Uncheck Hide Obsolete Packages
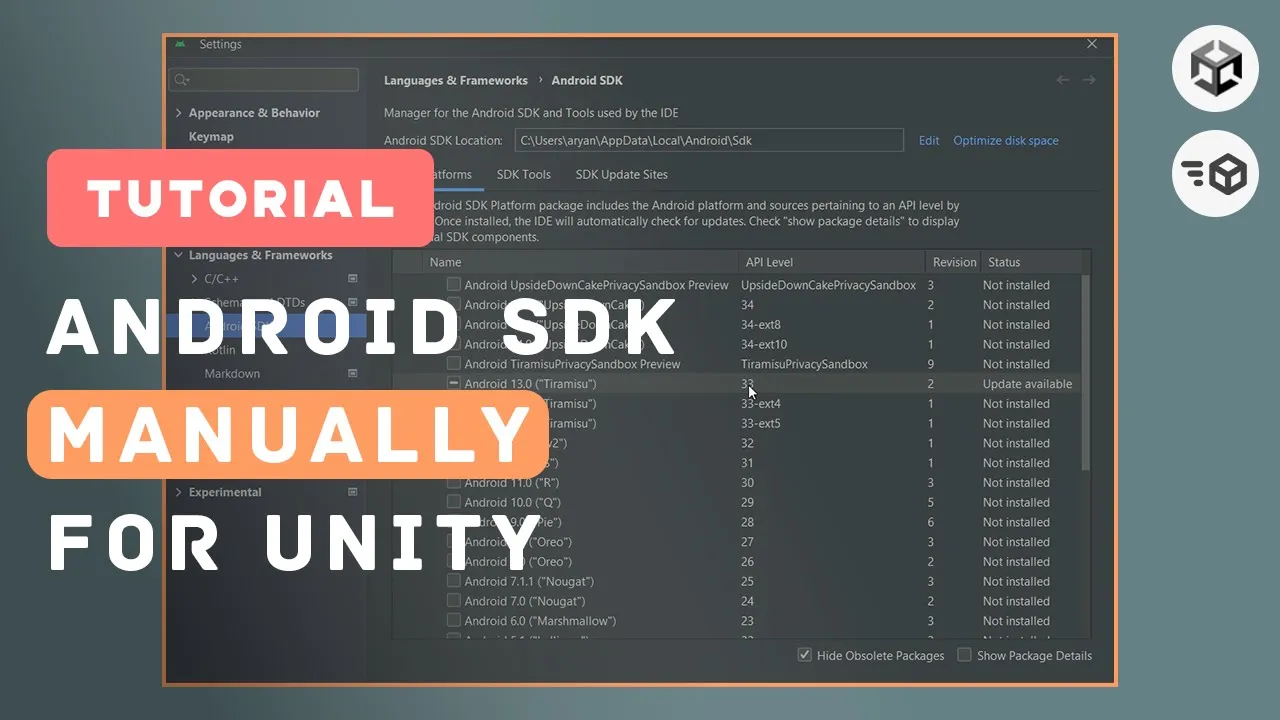The height and width of the screenshot is (720, 1280). tap(804, 655)
